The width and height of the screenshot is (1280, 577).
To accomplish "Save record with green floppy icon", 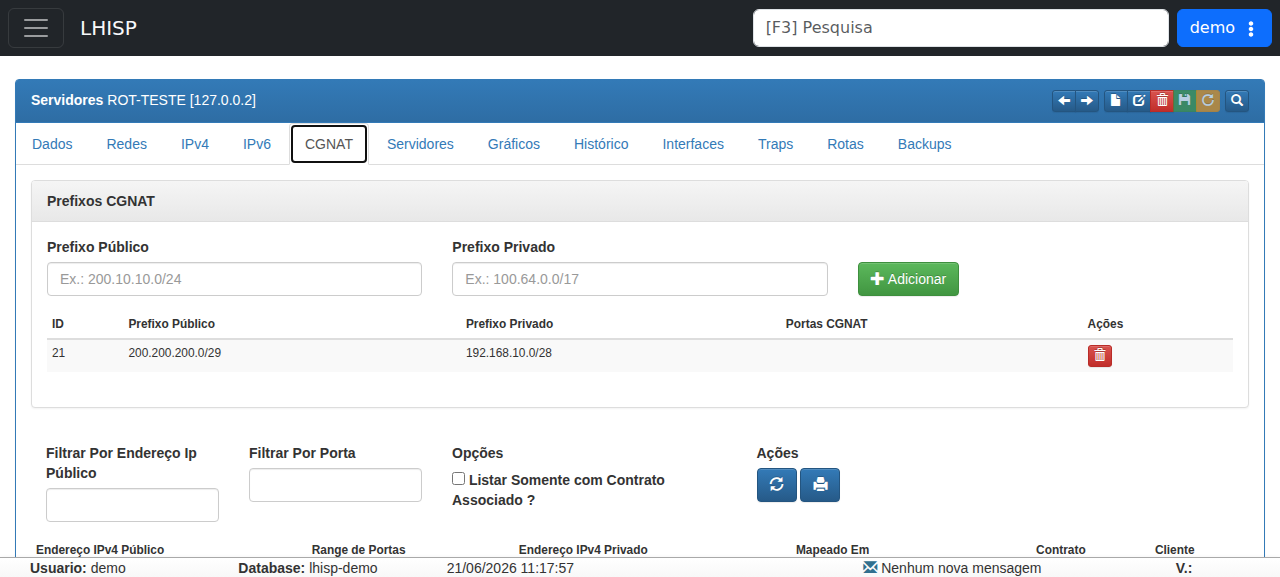I will click(1184, 100).
